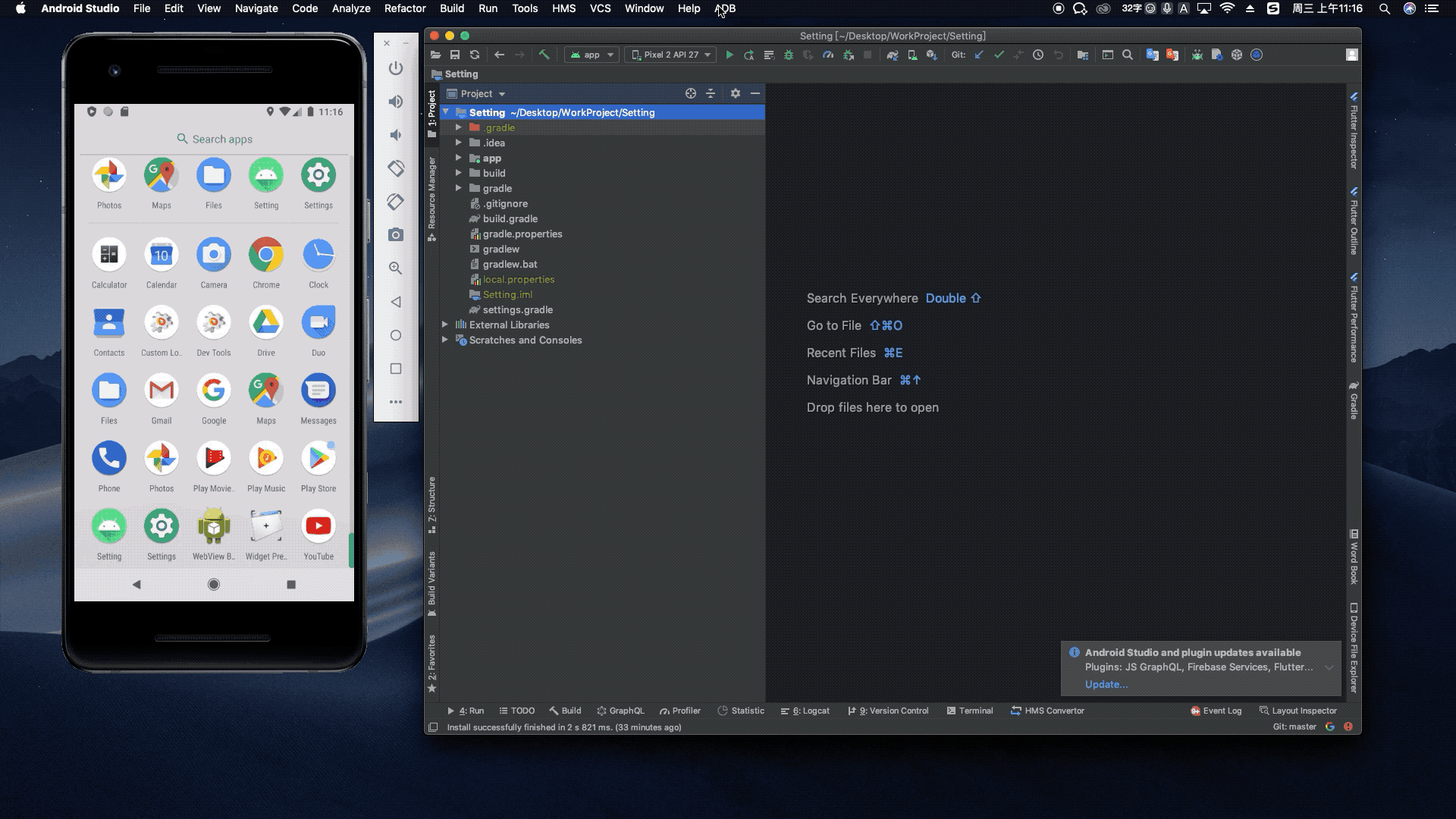Image resolution: width=1456 pixels, height=819 pixels.
Task: Open the Pixel 2 API 27 device dropdown
Action: (x=670, y=55)
